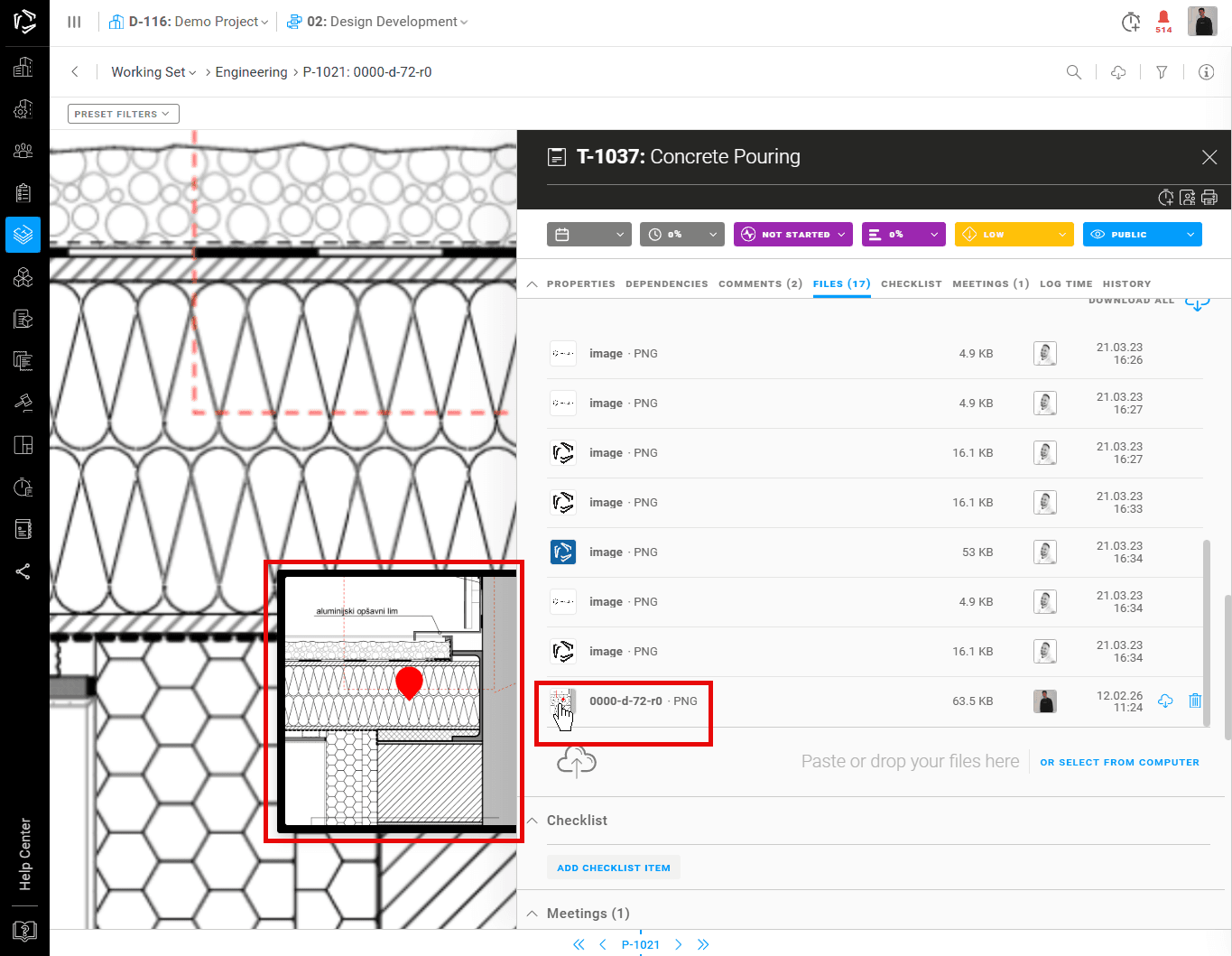Collapse the Checklist section
Image resolution: width=1232 pixels, height=956 pixels.
[533, 821]
